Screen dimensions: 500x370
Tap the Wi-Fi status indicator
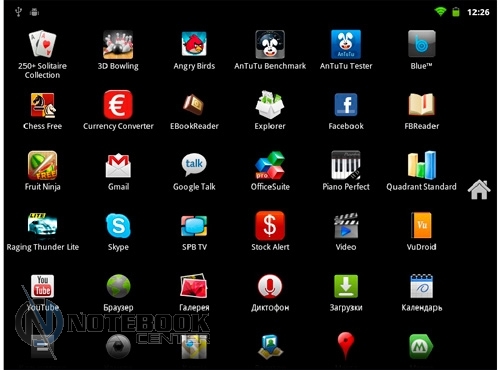pos(440,12)
